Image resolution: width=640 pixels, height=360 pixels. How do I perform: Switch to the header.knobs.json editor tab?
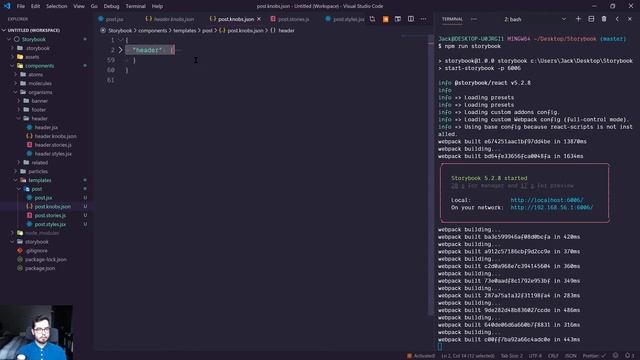(x=173, y=19)
